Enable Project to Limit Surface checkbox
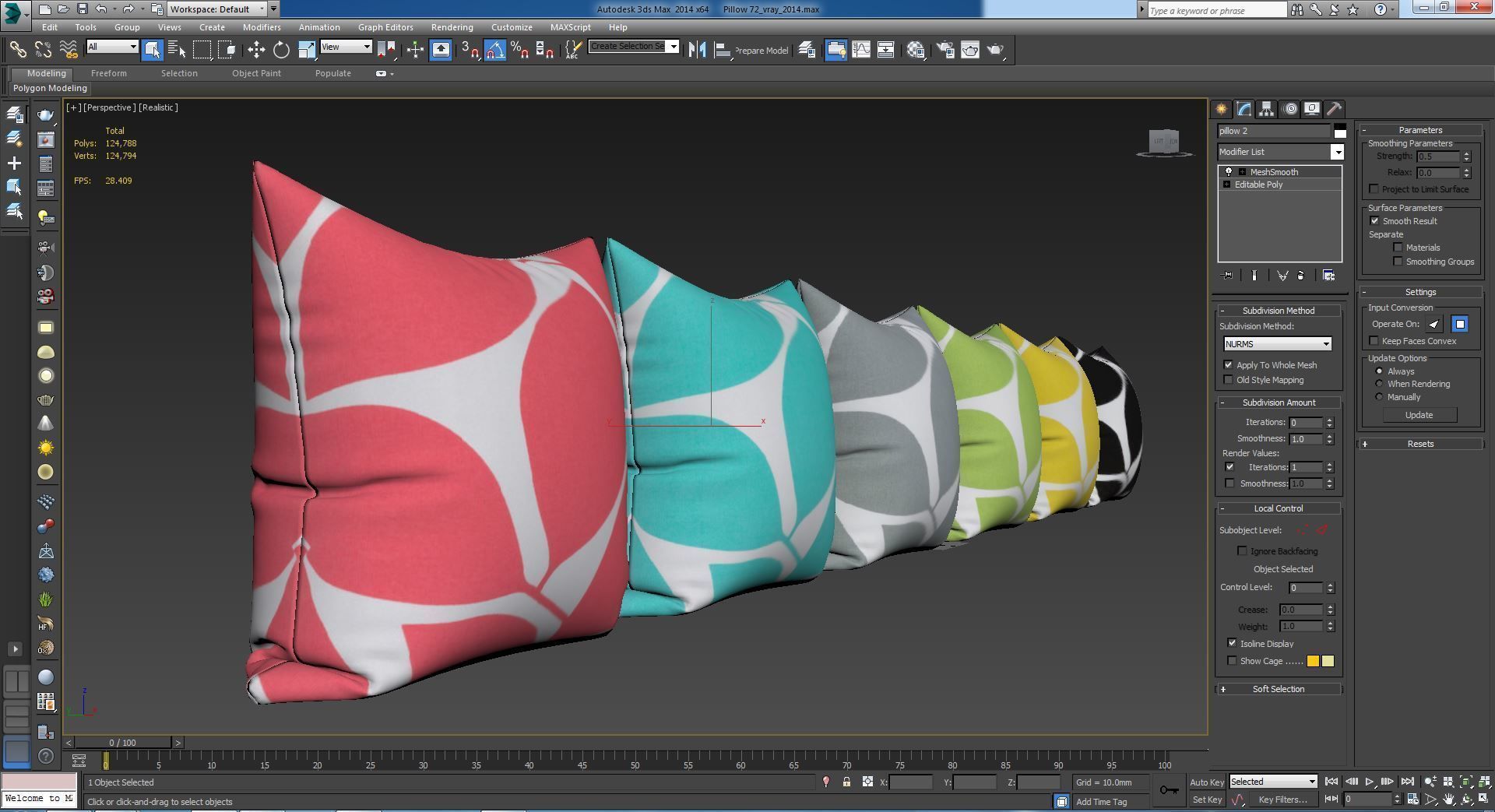 pyautogui.click(x=1374, y=189)
